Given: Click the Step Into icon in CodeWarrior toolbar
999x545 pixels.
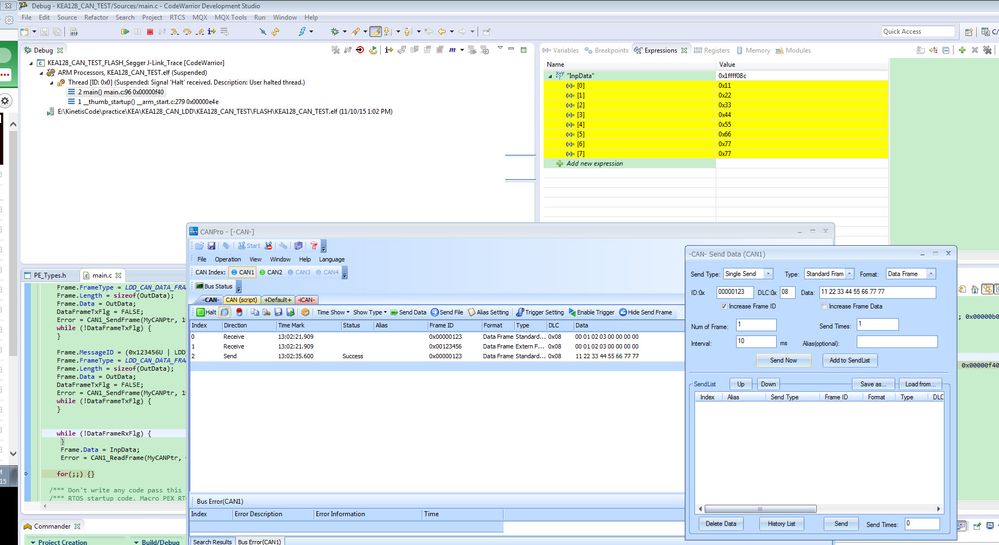Looking at the screenshot, I should tap(175, 31).
